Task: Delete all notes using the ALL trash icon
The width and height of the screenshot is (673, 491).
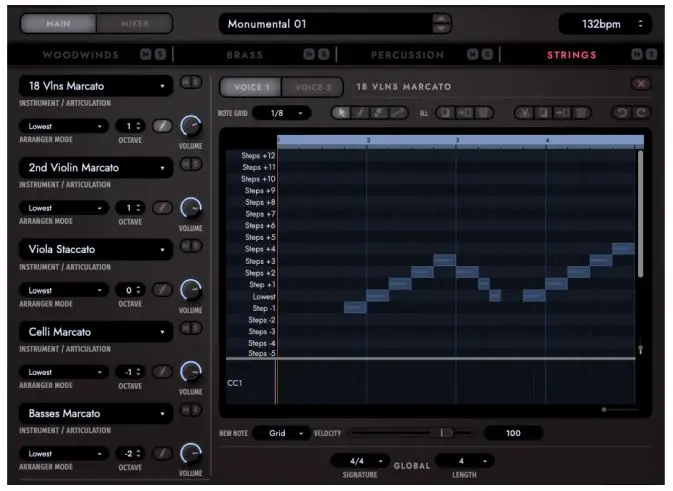Action: click(x=483, y=113)
